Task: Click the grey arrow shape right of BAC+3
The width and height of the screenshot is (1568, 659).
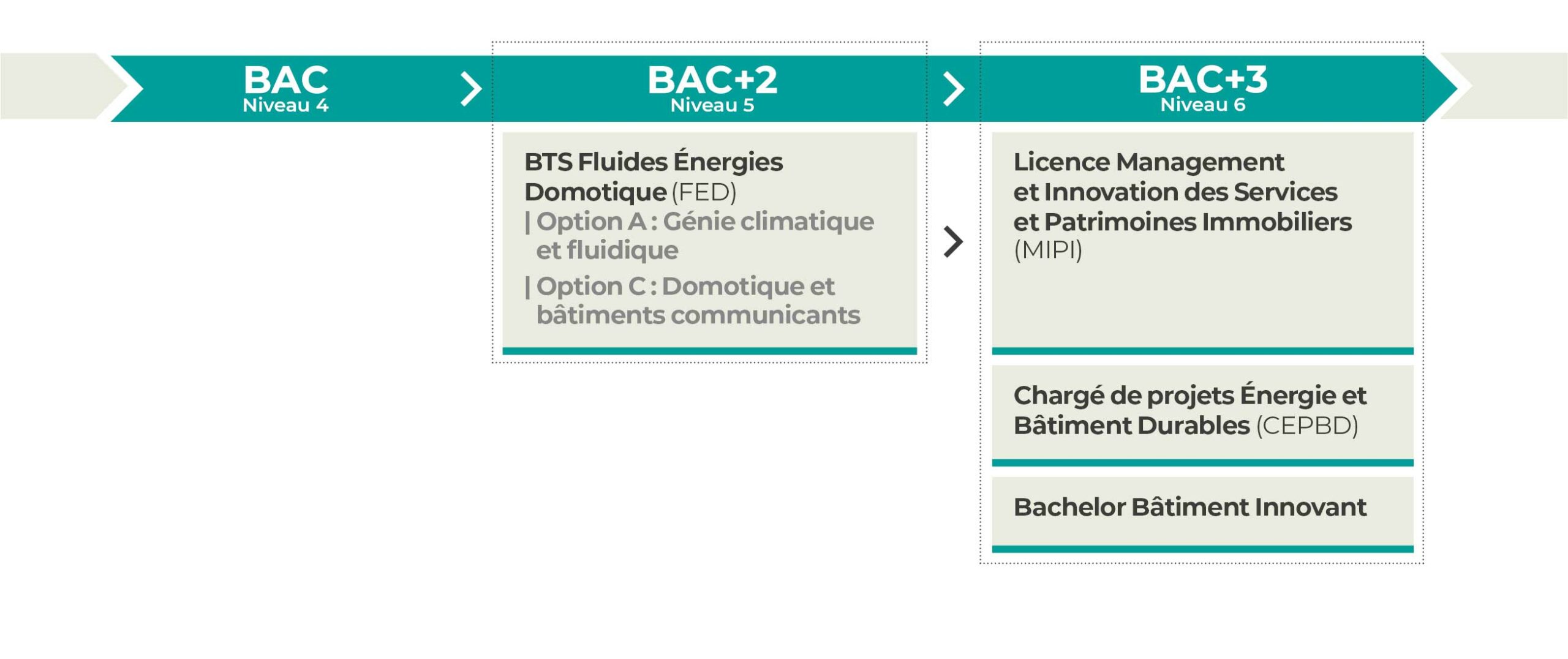Action: click(1504, 86)
